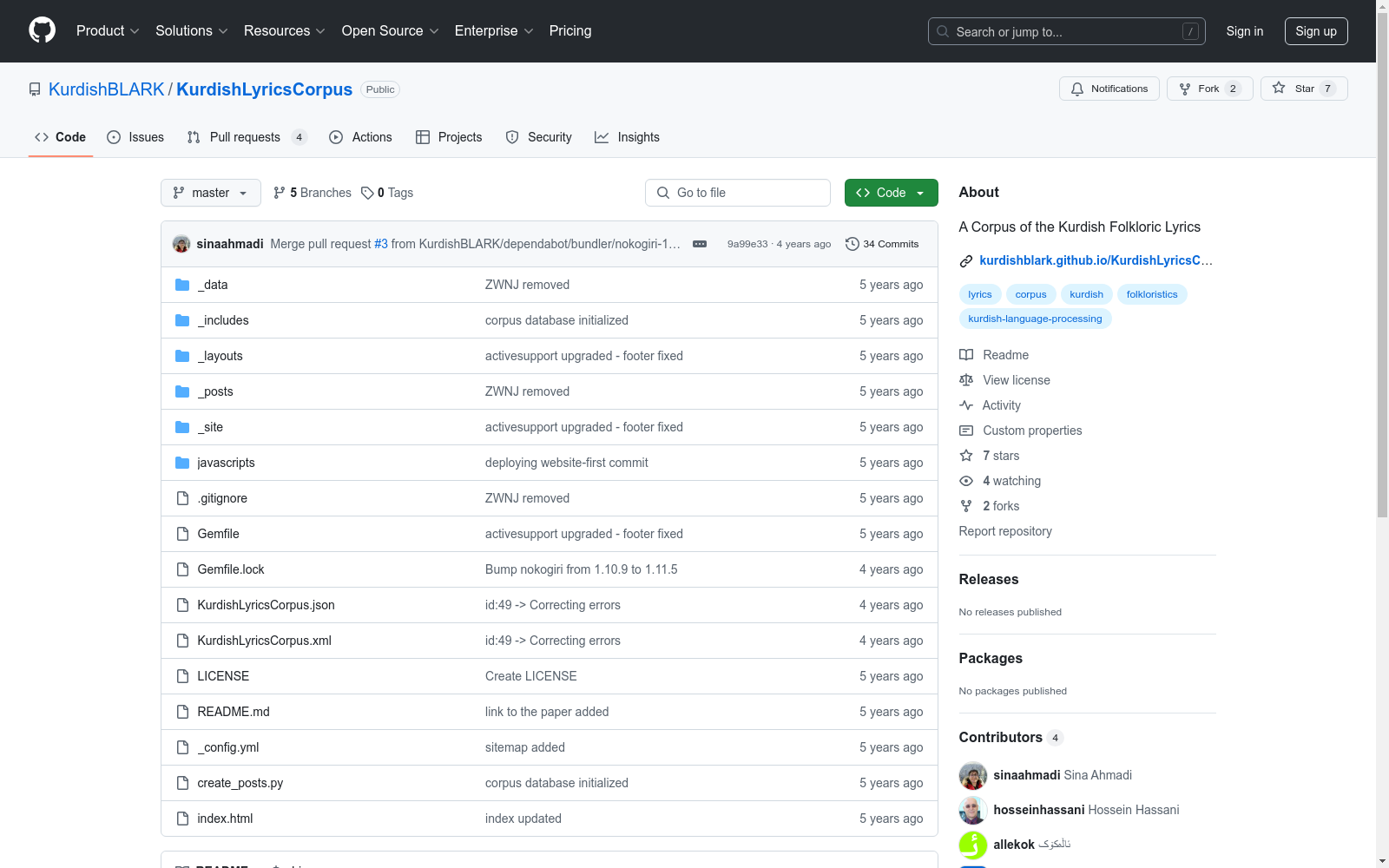
Task: Select the lyrics topic tag
Action: 980,294
